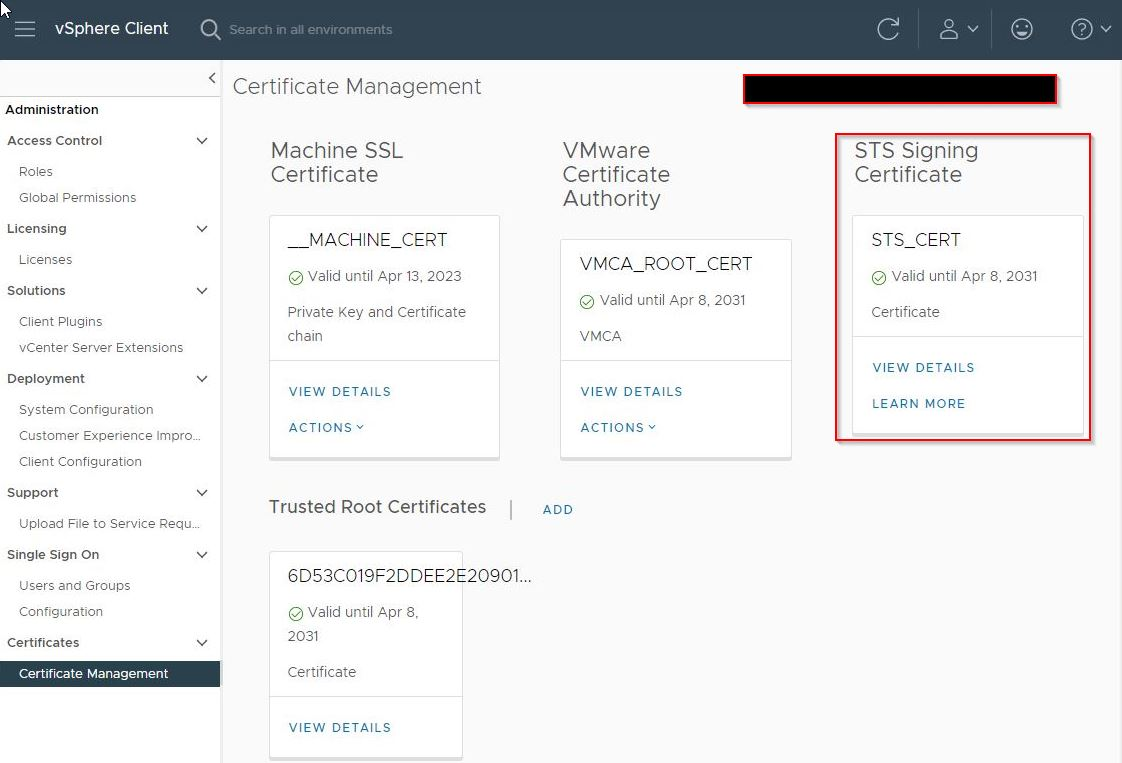Click LEARN MORE on STS Signing Certificate
This screenshot has width=1122, height=763.
[918, 404]
